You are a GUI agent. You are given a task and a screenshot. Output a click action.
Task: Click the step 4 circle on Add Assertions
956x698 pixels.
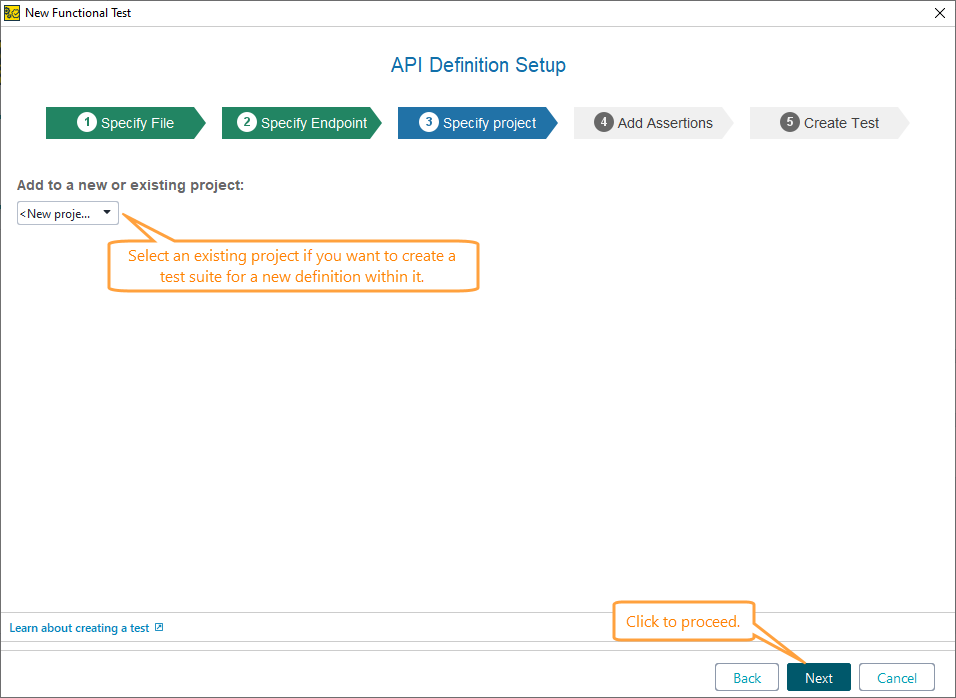[x=604, y=123]
